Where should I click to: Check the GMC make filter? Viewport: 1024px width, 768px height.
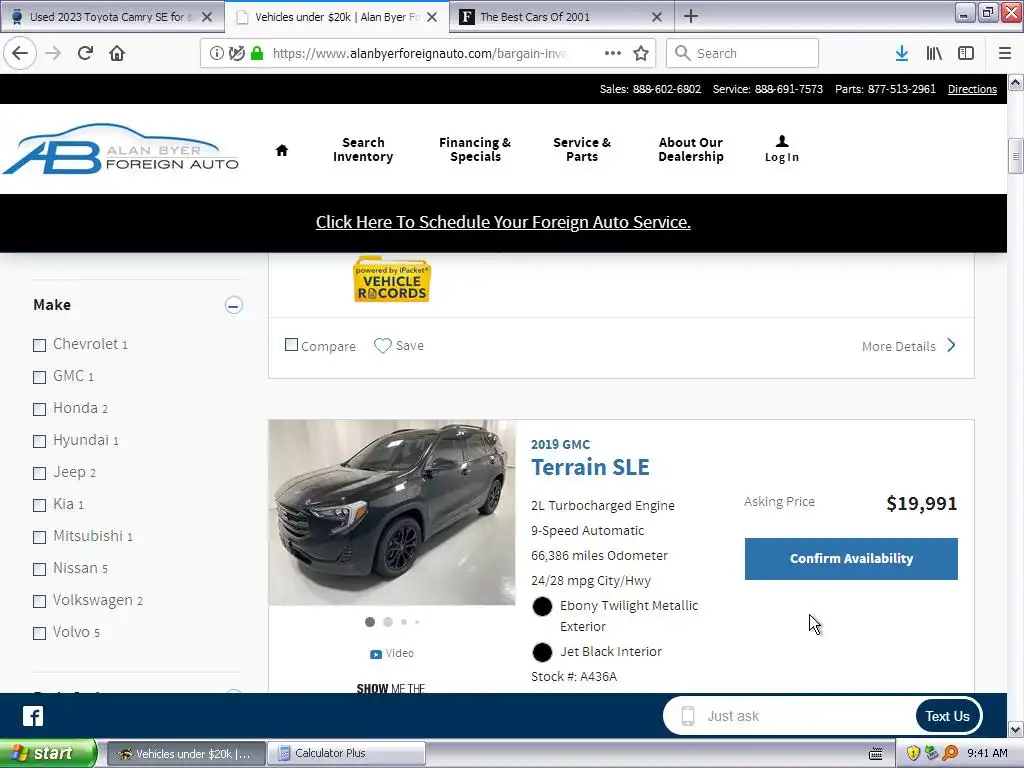[x=40, y=377]
